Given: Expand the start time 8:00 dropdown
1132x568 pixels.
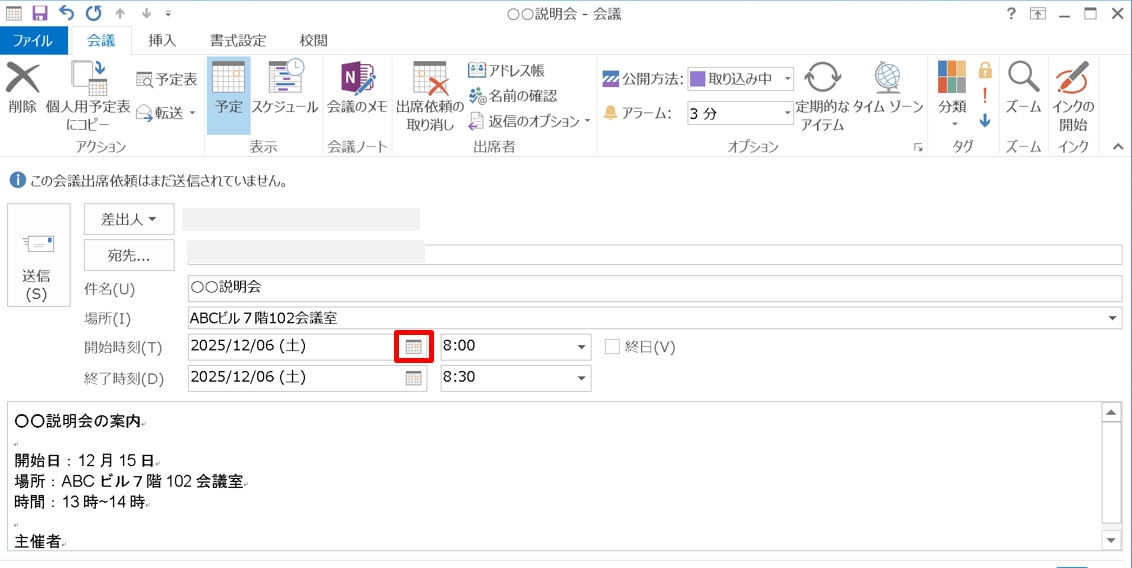Looking at the screenshot, I should click(581, 347).
